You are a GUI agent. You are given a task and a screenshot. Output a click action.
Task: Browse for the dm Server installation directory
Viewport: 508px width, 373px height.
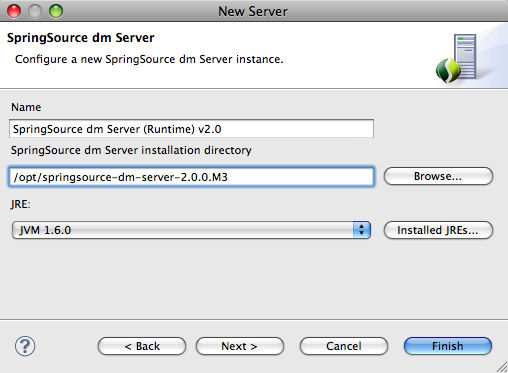[438, 176]
